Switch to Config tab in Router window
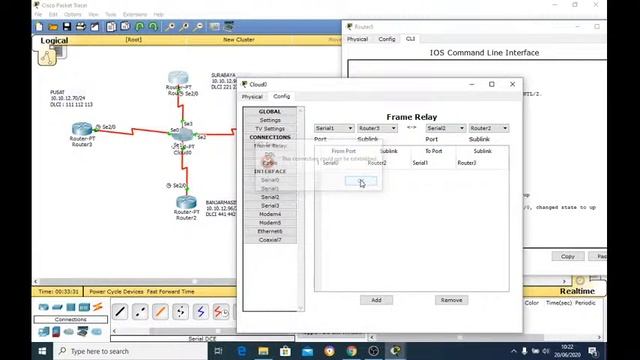640x360 pixels. click(x=387, y=39)
